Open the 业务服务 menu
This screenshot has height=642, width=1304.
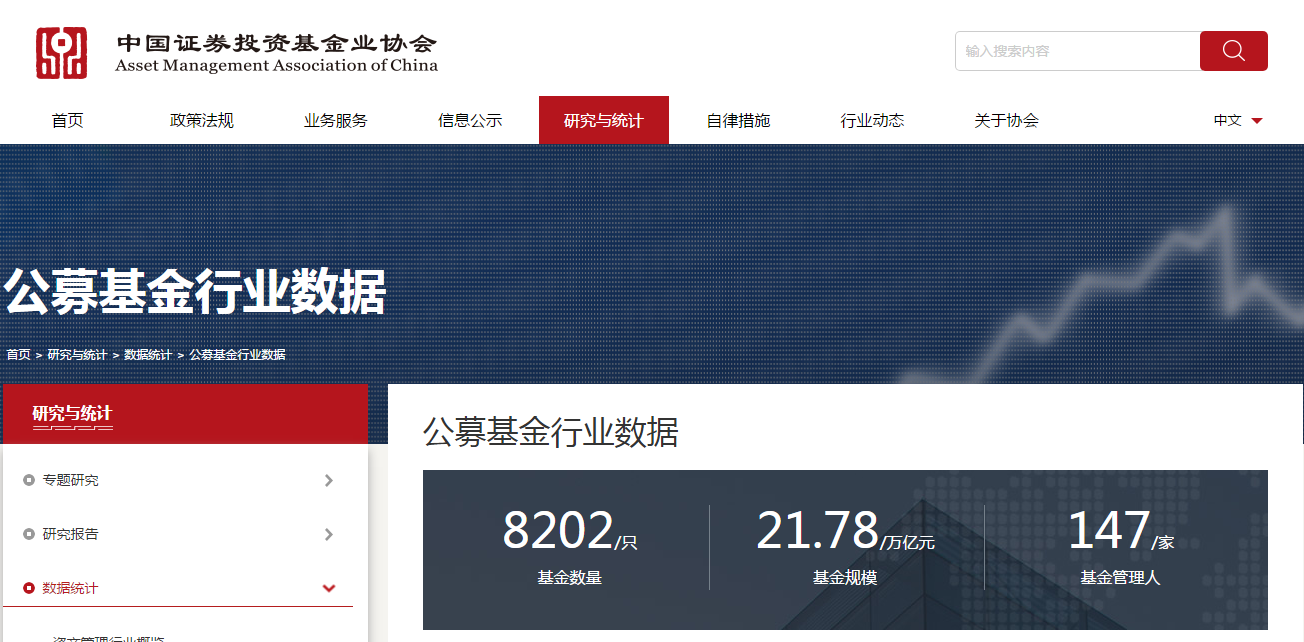coord(336,120)
